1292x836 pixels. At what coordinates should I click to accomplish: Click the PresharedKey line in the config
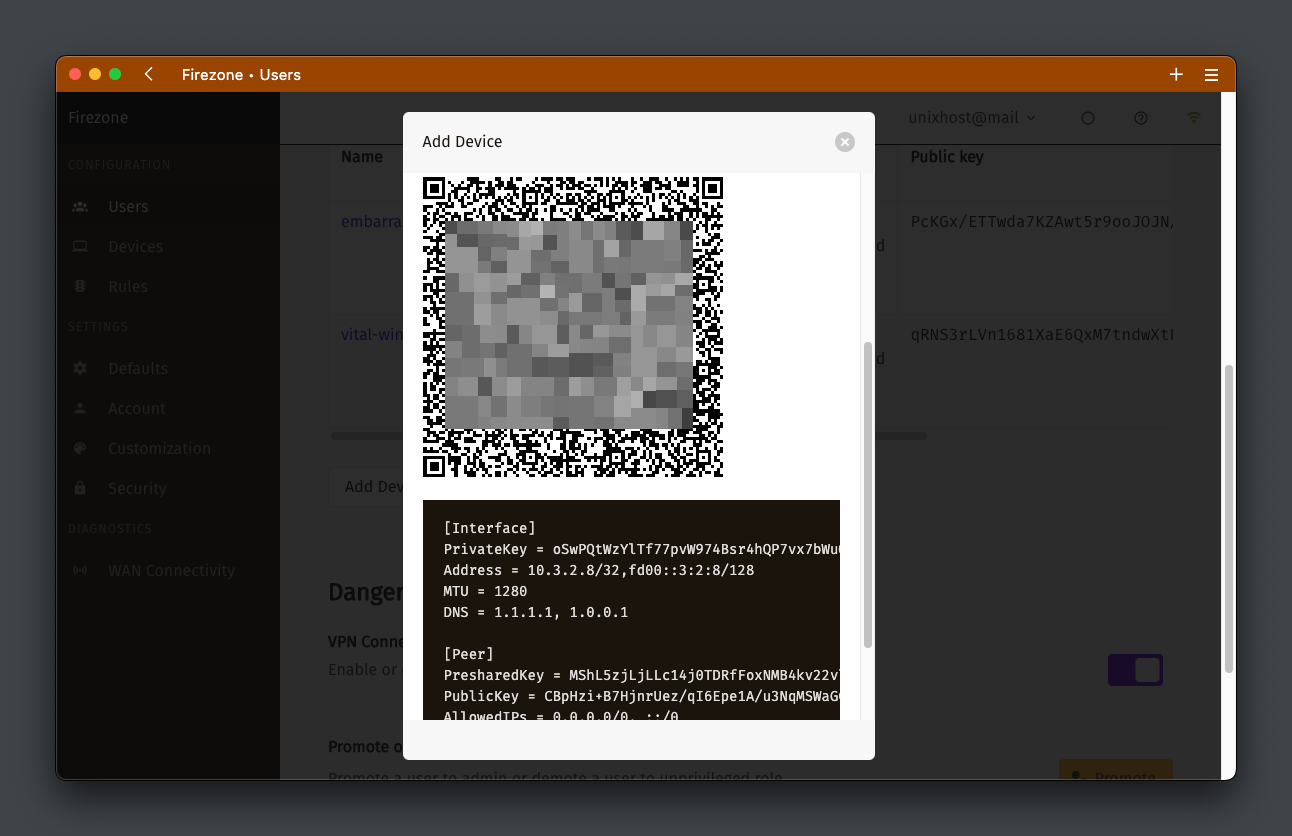pos(641,675)
